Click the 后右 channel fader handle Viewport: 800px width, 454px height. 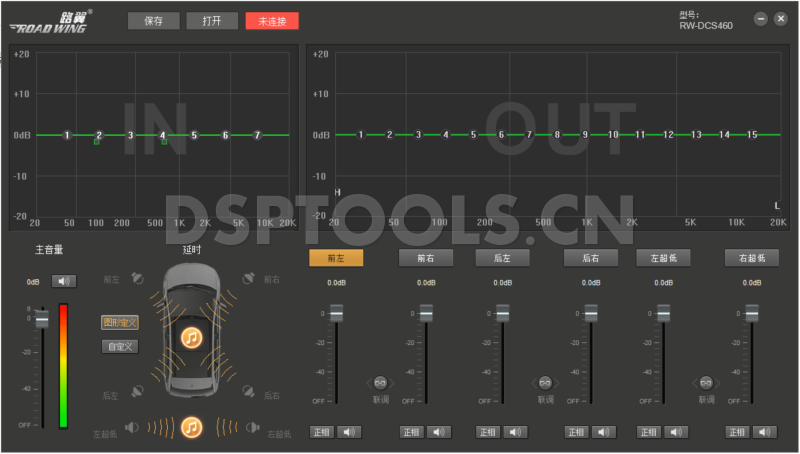591,313
